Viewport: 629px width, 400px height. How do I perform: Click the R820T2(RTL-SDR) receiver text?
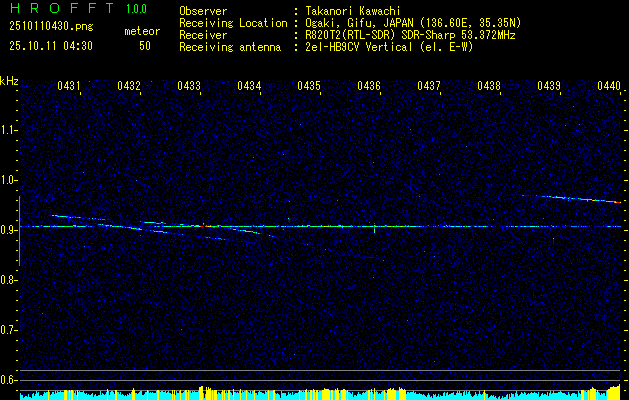click(409, 35)
